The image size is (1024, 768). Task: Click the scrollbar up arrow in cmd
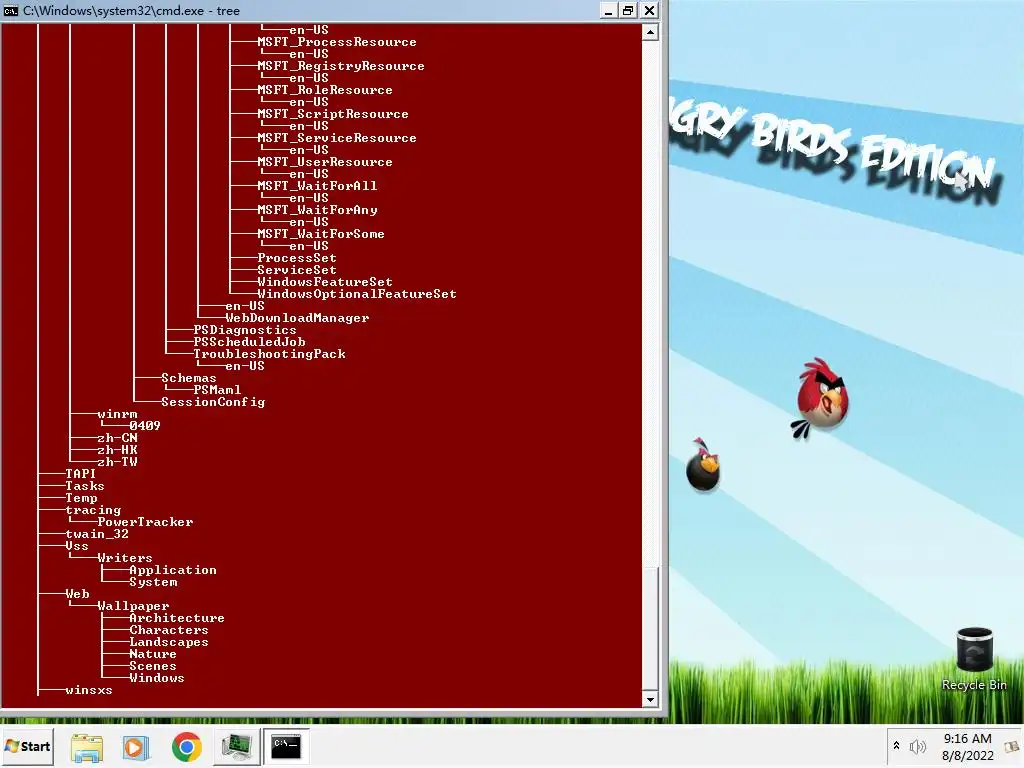[x=650, y=32]
